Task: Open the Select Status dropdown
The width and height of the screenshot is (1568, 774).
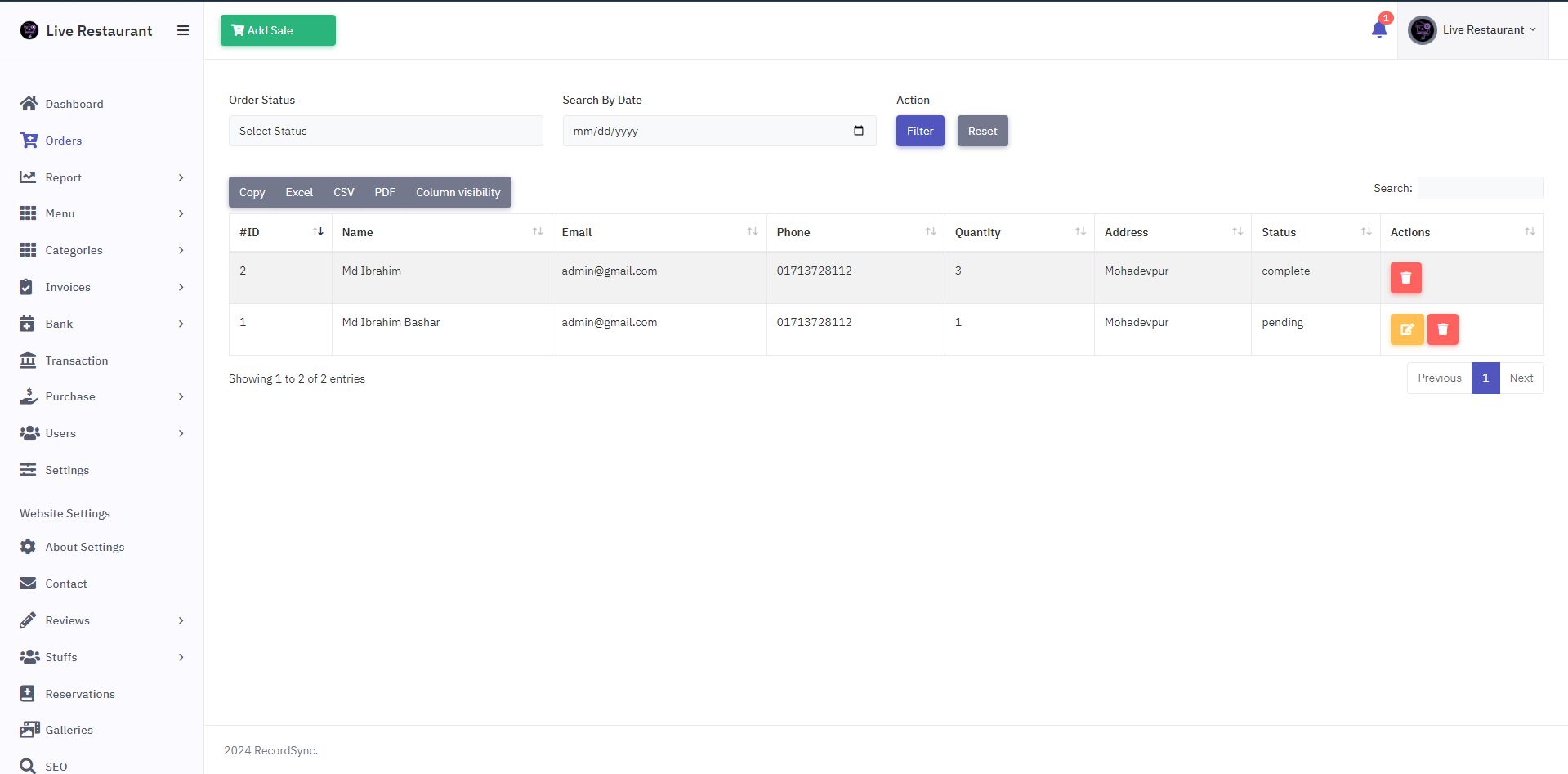Action: 386,131
